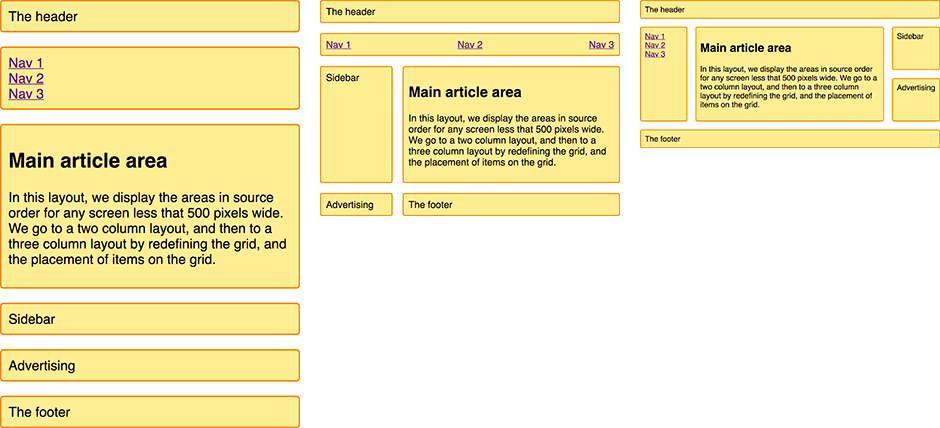Follow the Nav 3 link in the single-column layout
Viewport: 940px width, 428px height.
[26, 94]
